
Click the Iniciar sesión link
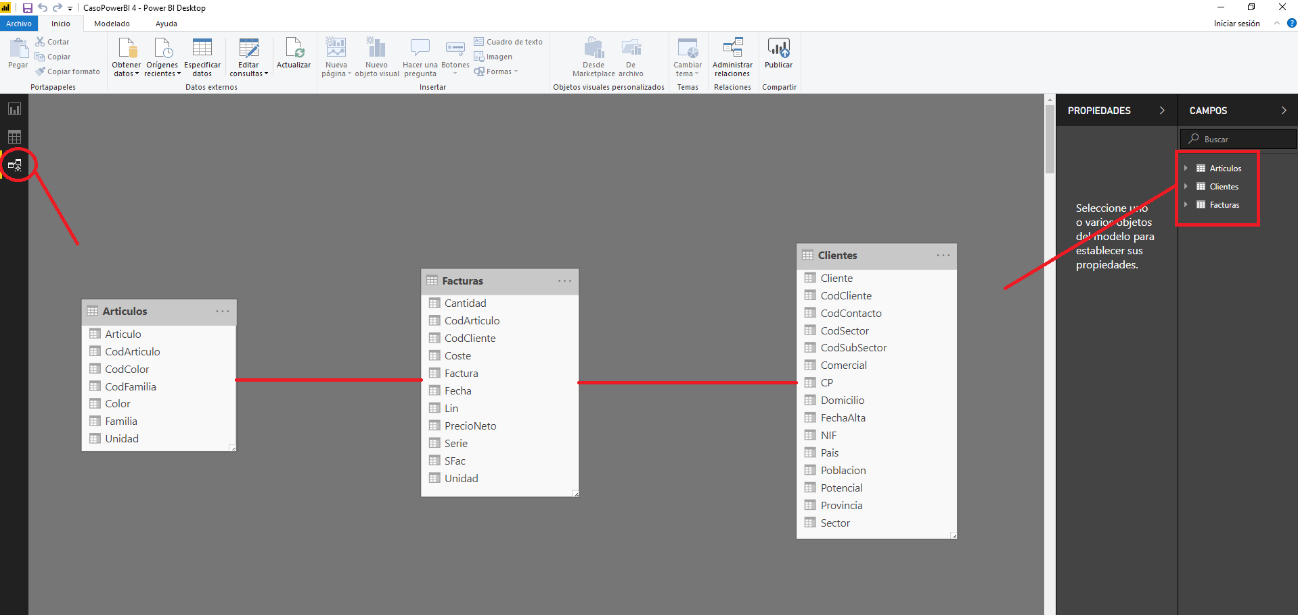tap(1237, 23)
